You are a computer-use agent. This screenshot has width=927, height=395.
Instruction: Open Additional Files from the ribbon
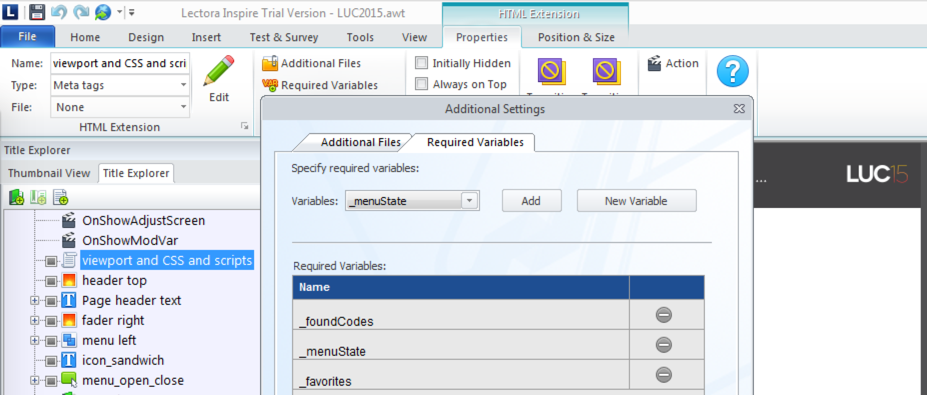pos(311,63)
